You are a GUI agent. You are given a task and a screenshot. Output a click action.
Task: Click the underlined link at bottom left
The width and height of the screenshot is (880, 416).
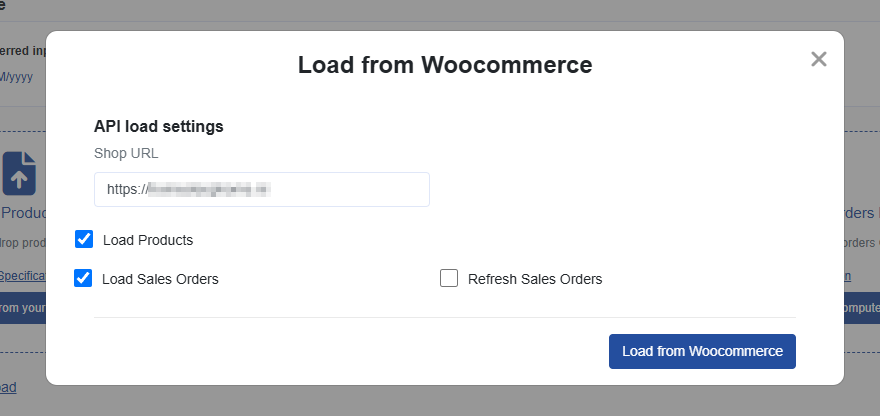[8, 387]
